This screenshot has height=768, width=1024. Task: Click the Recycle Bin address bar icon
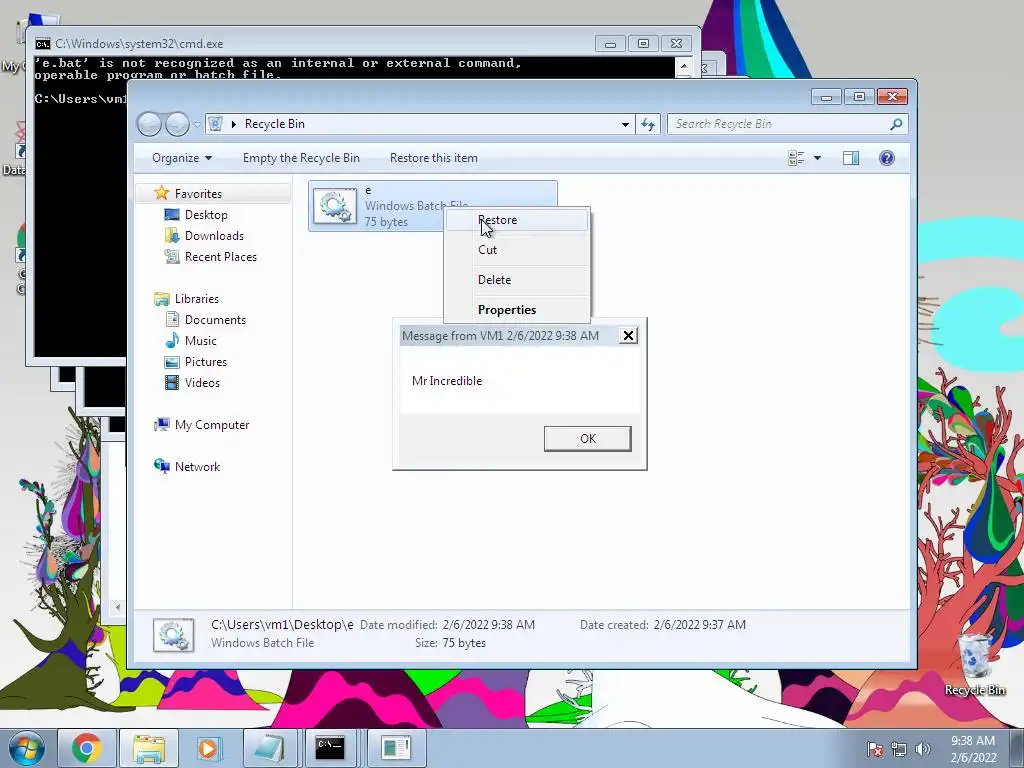(216, 124)
